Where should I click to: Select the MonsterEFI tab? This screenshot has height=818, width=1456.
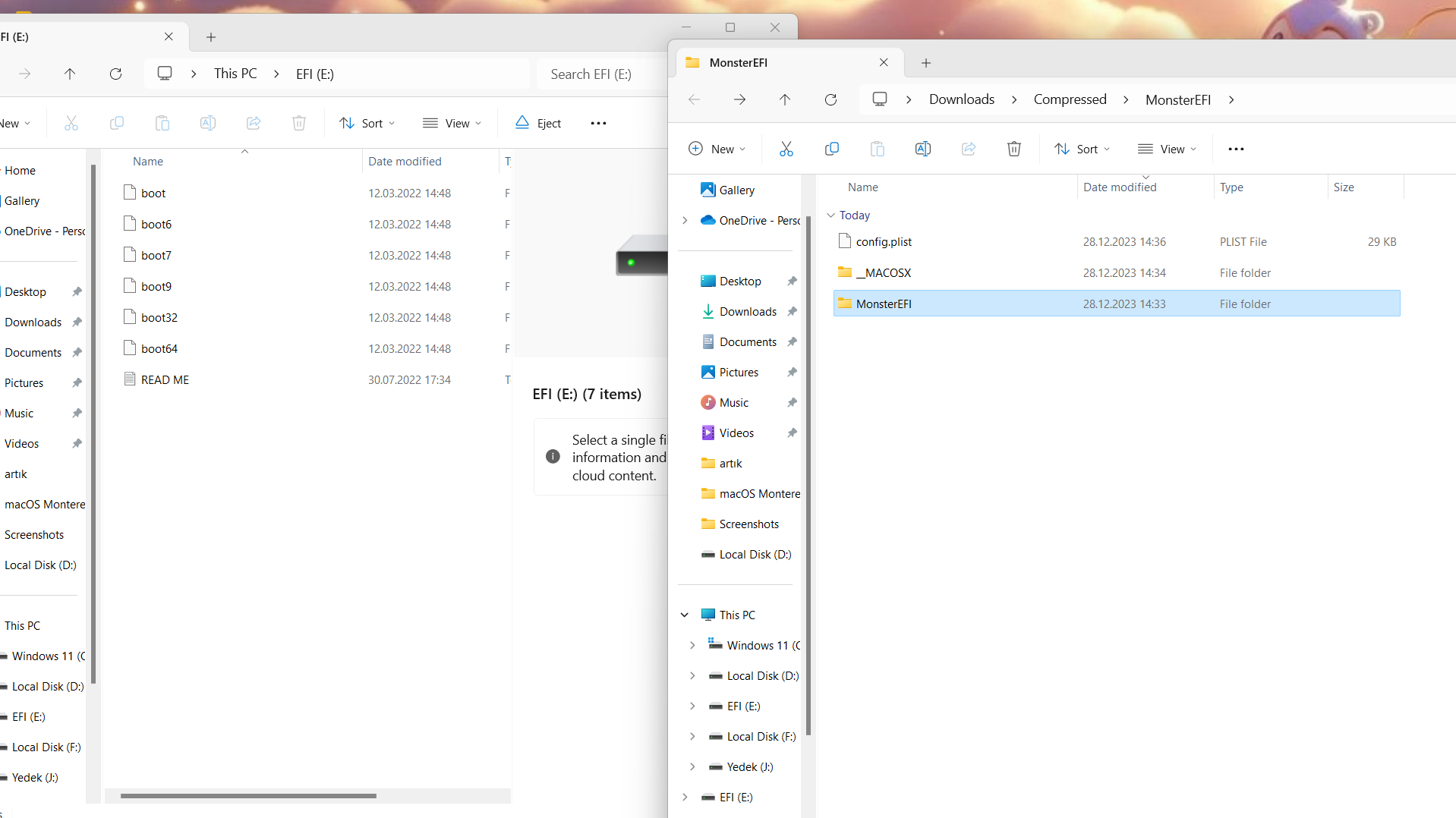tap(774, 63)
